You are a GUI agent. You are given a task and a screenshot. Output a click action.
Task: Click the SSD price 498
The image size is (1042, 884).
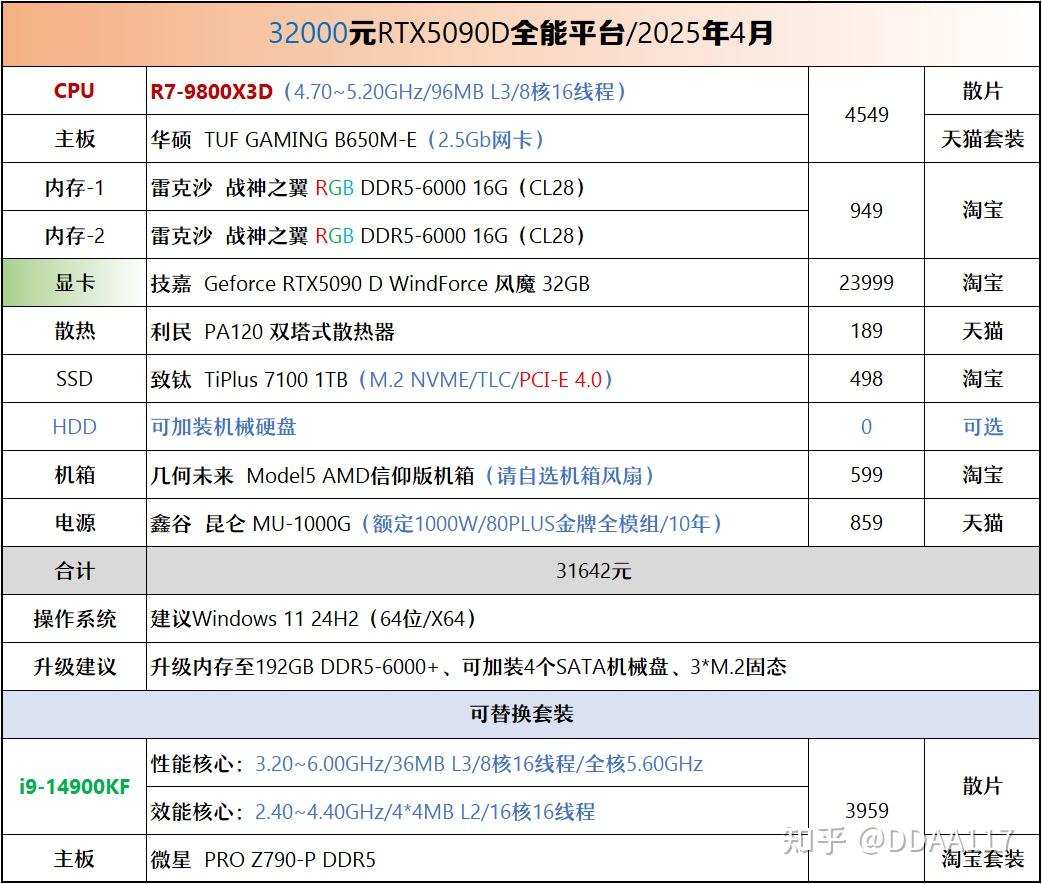point(867,379)
